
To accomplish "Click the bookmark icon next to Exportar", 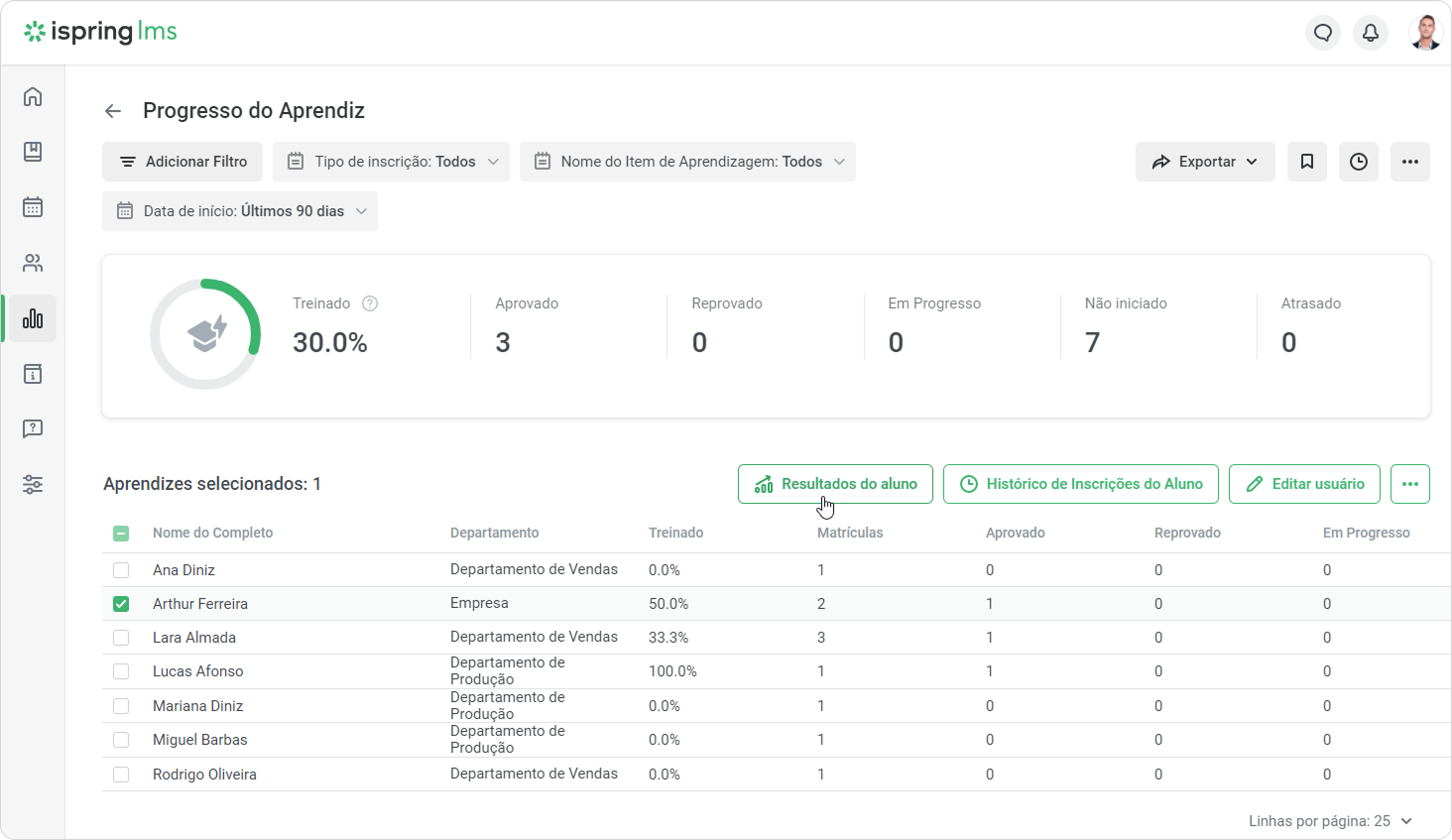I will (x=1306, y=162).
